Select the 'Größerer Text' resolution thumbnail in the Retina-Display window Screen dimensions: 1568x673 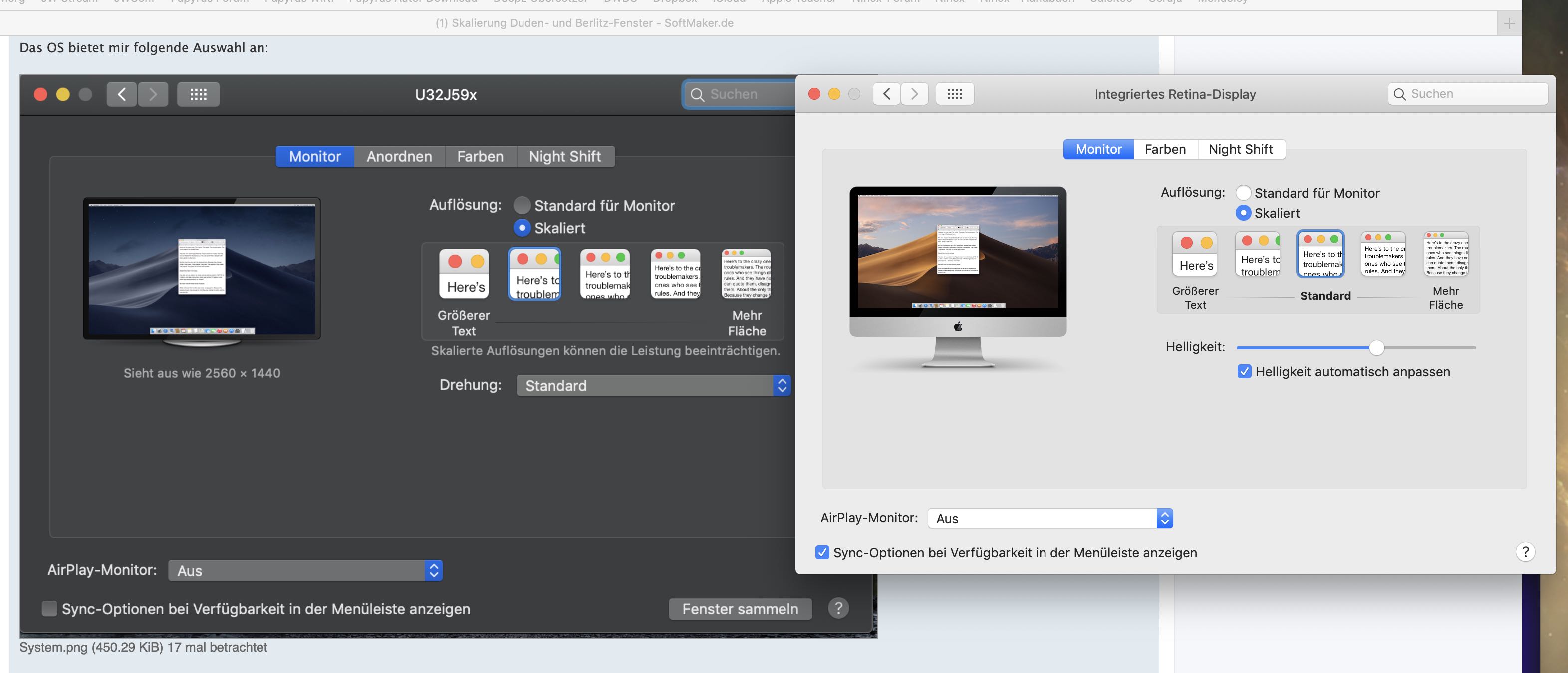click(1194, 253)
